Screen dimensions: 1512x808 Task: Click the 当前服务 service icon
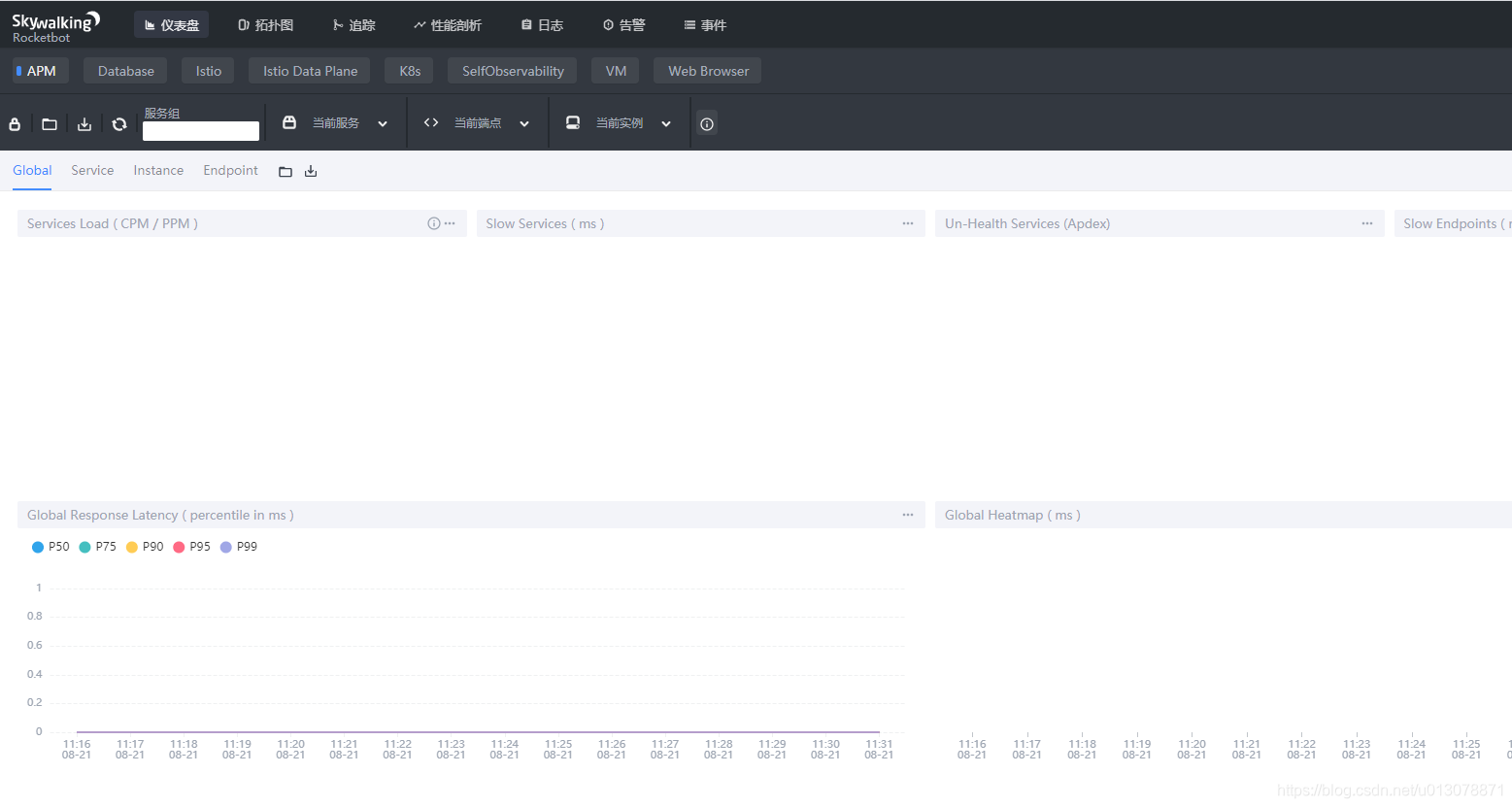pos(289,122)
